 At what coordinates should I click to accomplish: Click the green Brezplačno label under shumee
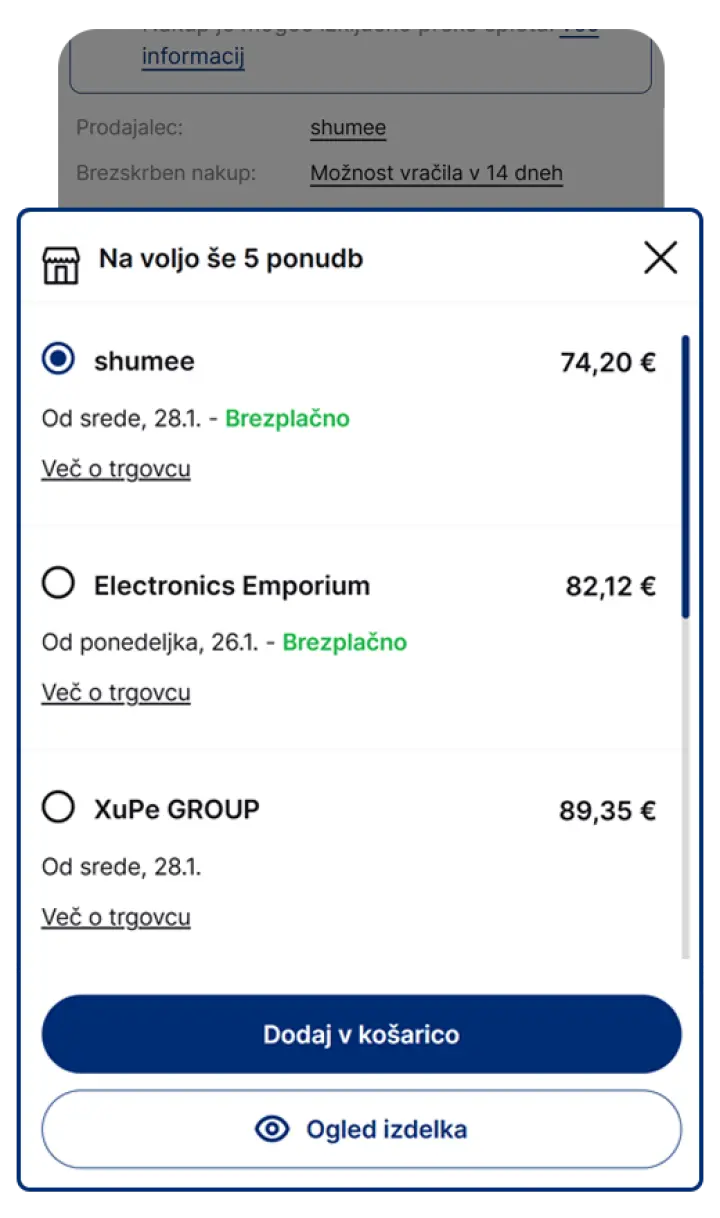287,418
